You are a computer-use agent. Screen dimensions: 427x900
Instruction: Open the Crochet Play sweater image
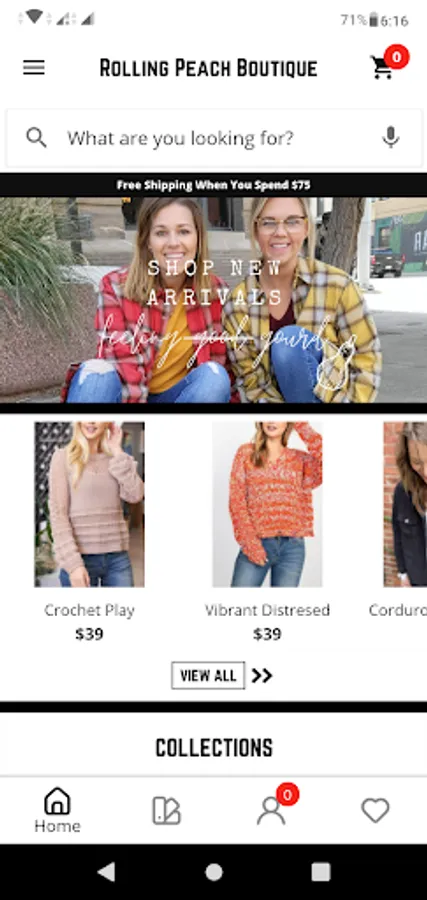click(x=89, y=505)
